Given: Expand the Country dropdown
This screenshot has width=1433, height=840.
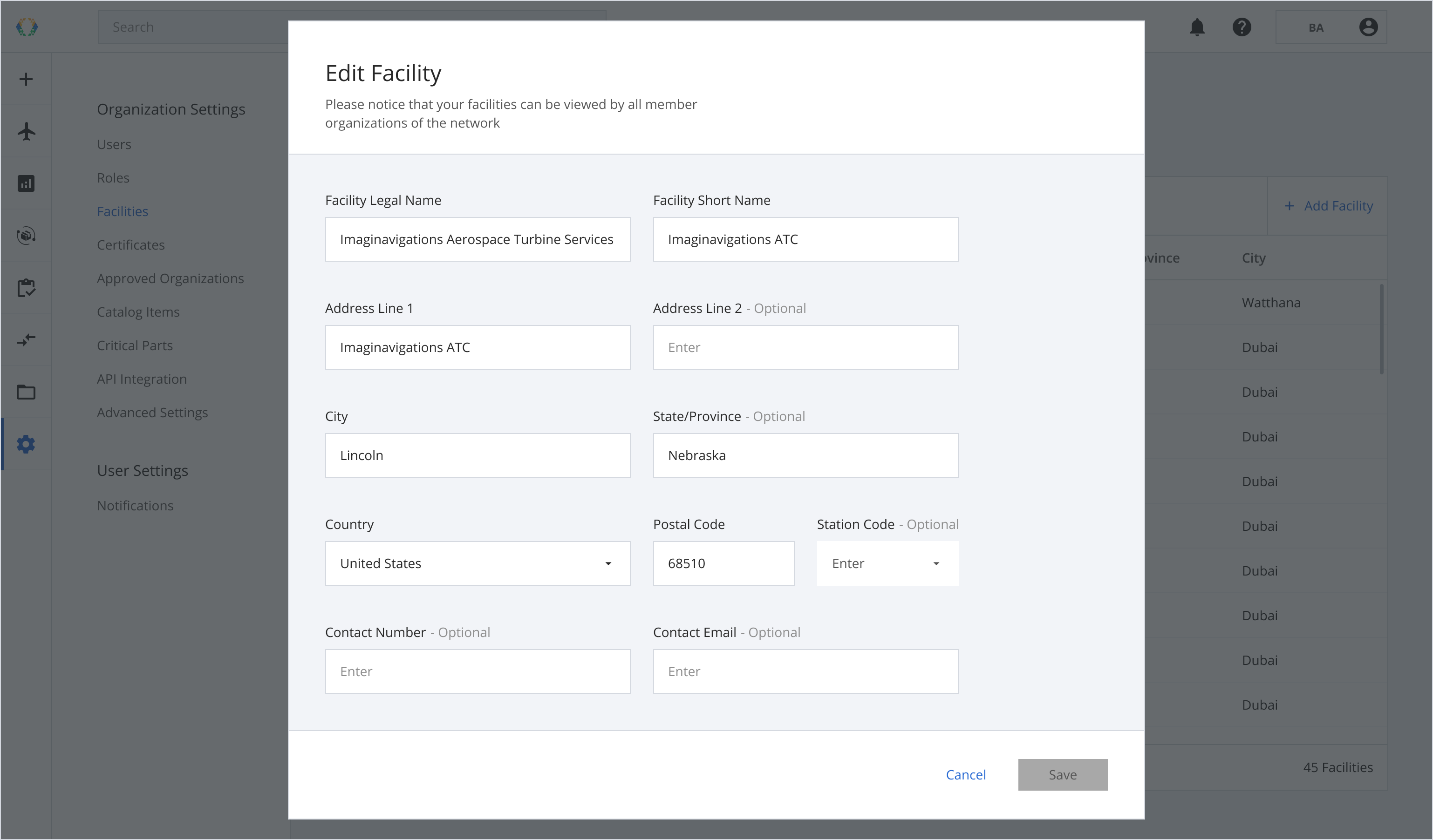Looking at the screenshot, I should (478, 563).
